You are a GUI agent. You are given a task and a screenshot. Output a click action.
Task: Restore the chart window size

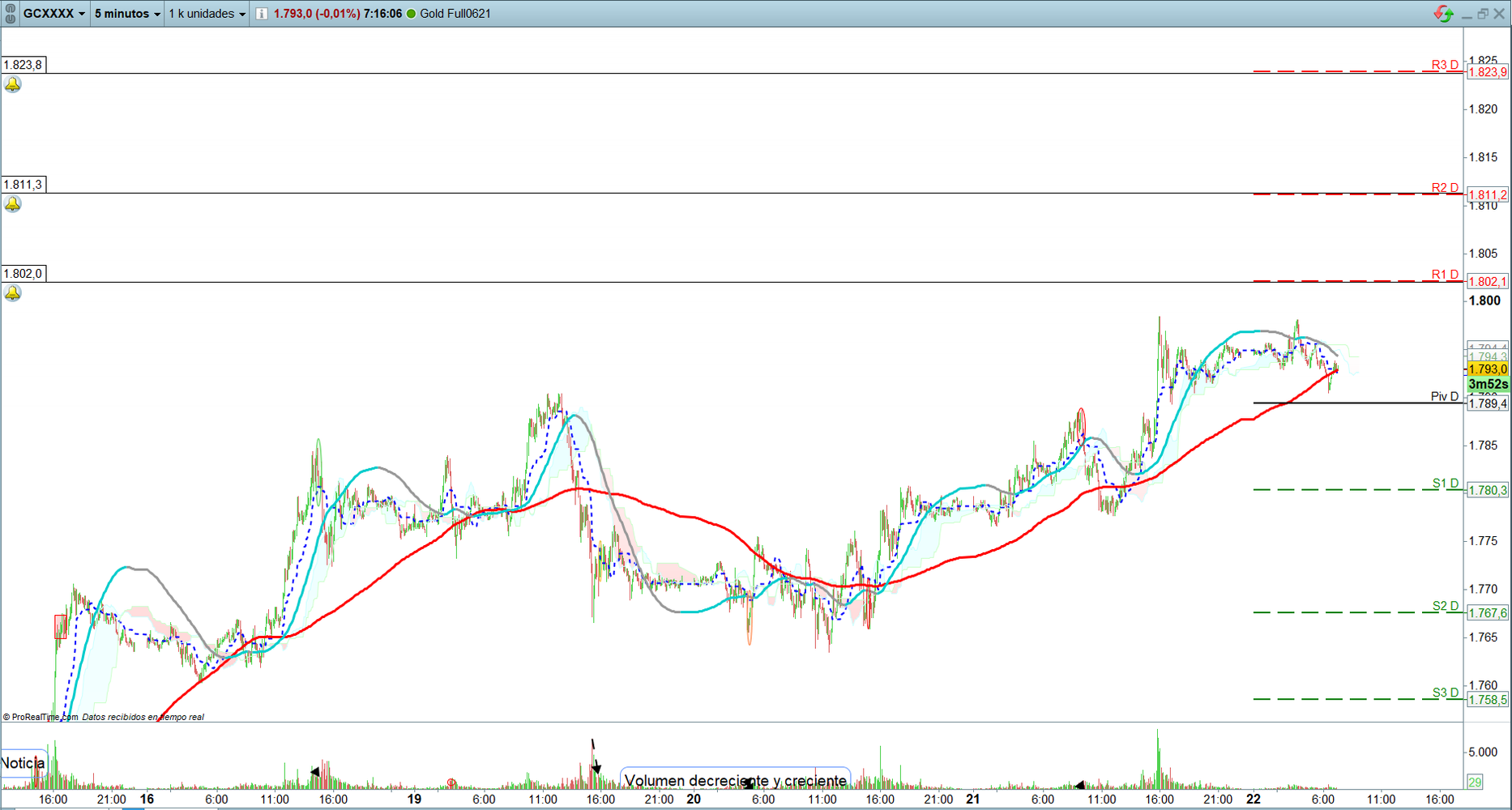pyautogui.click(x=1483, y=14)
